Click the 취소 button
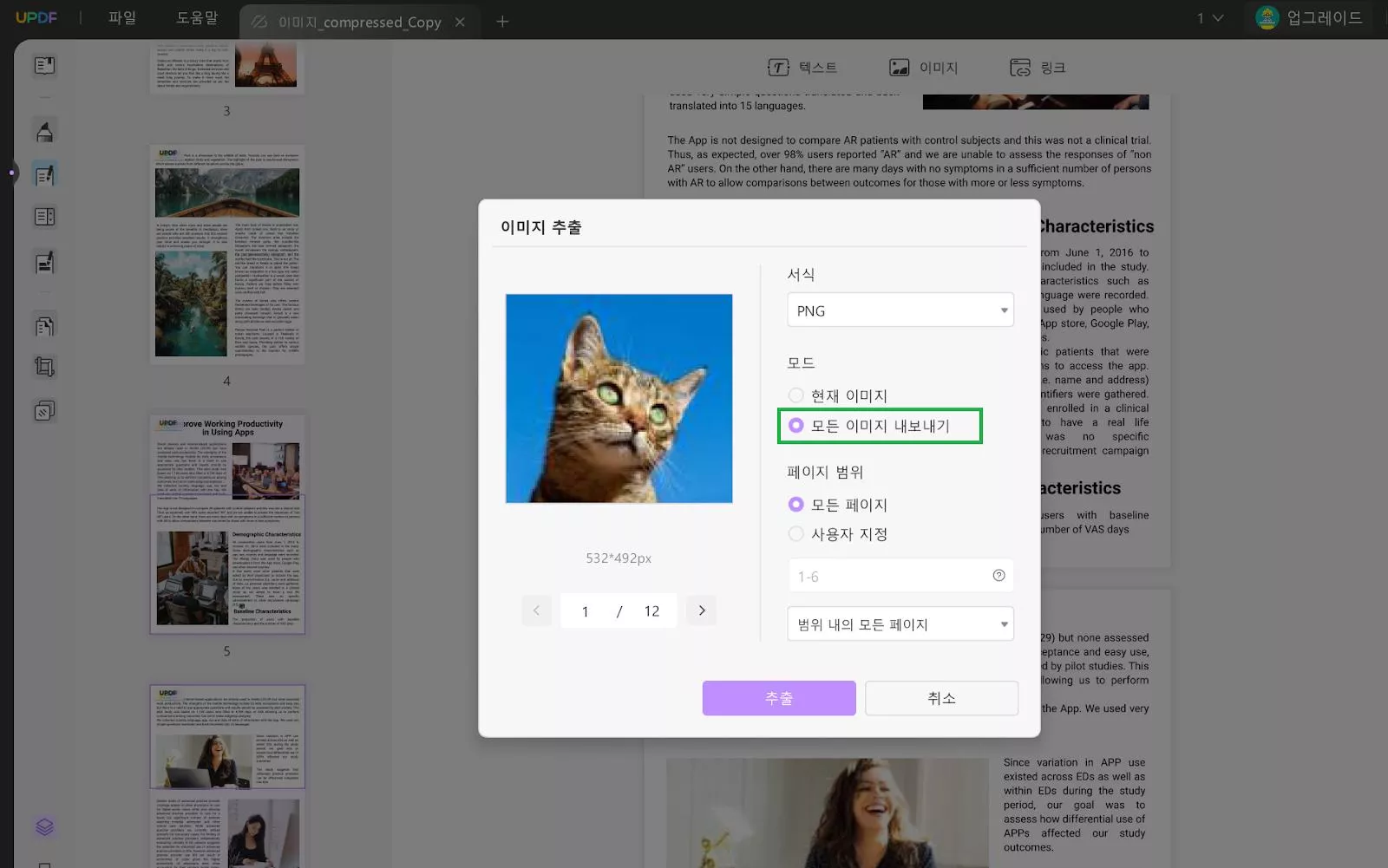1388x868 pixels. pyautogui.click(x=941, y=698)
